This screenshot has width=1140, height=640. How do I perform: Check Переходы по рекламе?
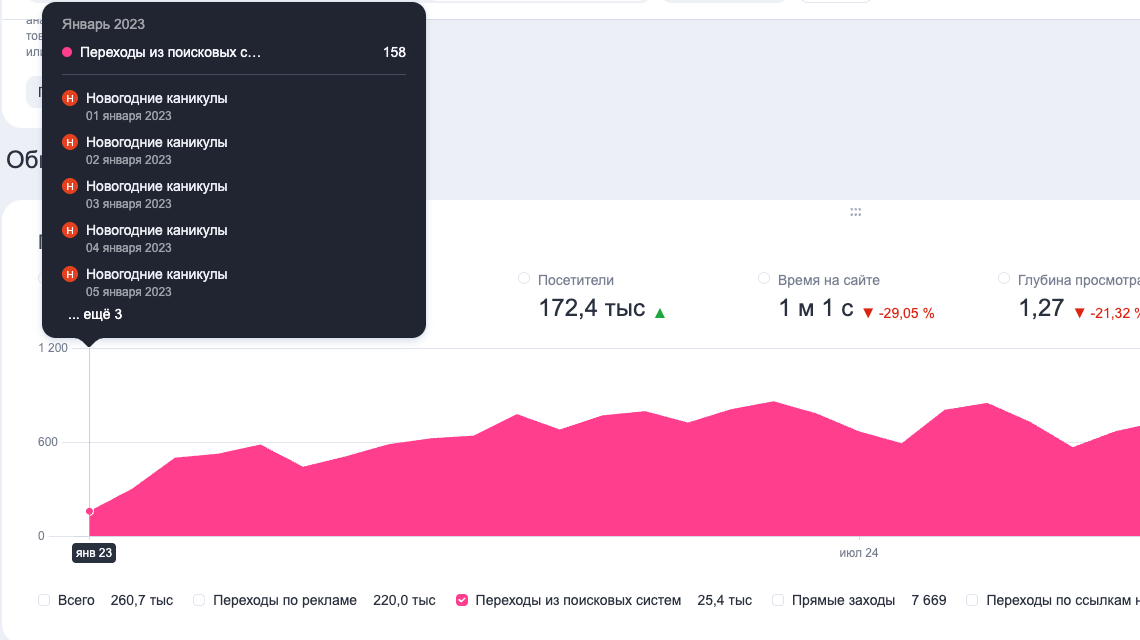coord(199,599)
